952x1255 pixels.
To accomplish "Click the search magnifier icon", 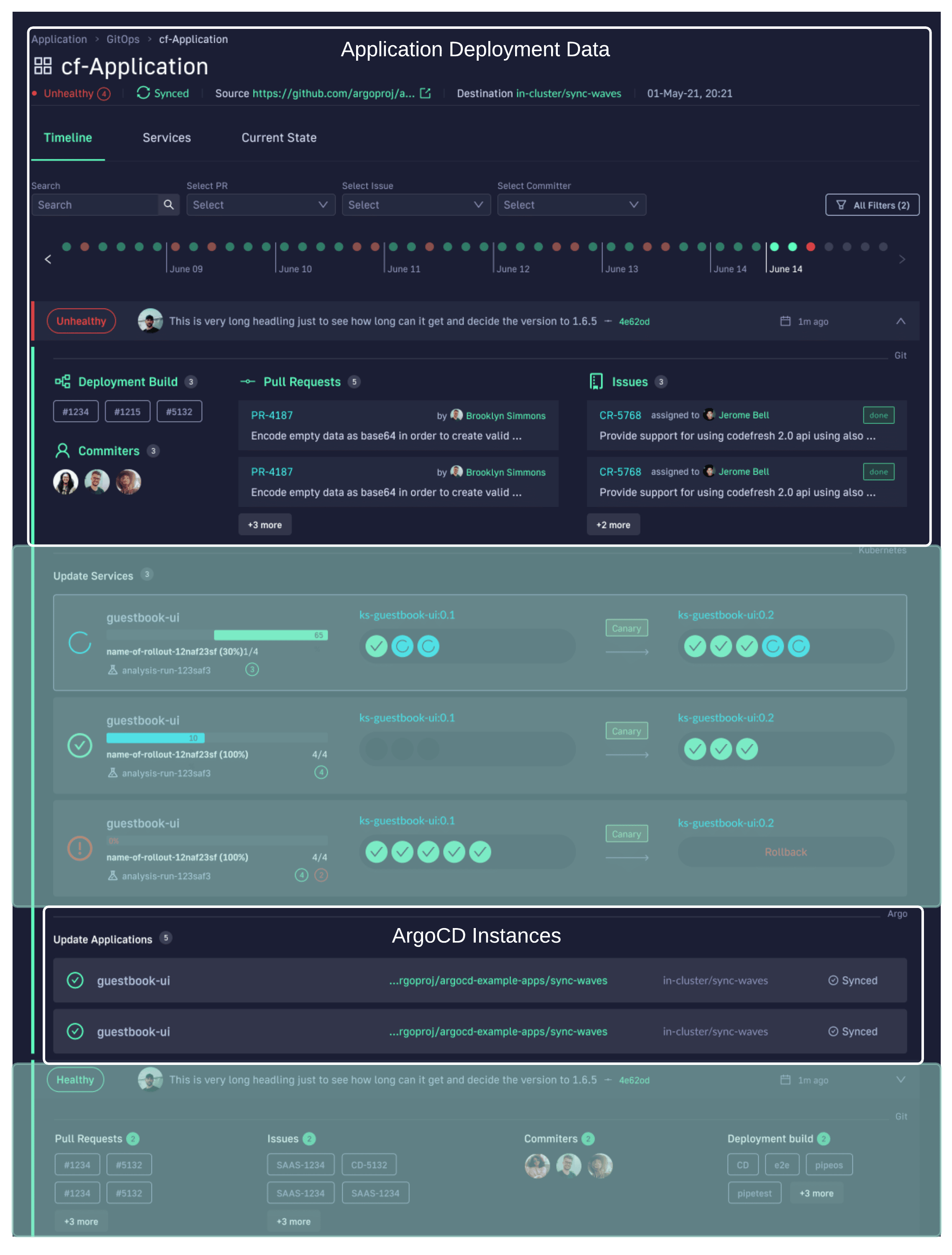I will pyautogui.click(x=168, y=205).
